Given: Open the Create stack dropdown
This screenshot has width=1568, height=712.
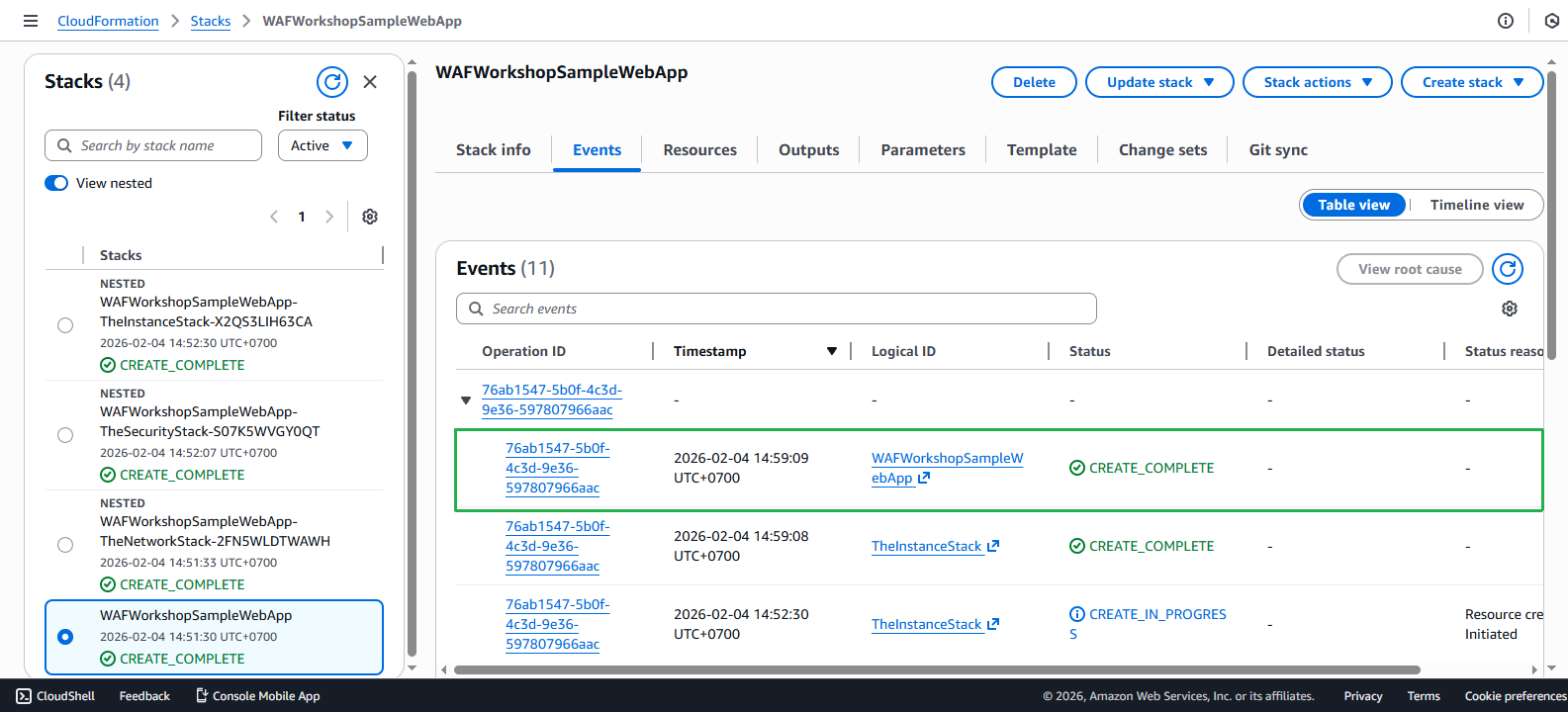Looking at the screenshot, I should (x=1472, y=82).
